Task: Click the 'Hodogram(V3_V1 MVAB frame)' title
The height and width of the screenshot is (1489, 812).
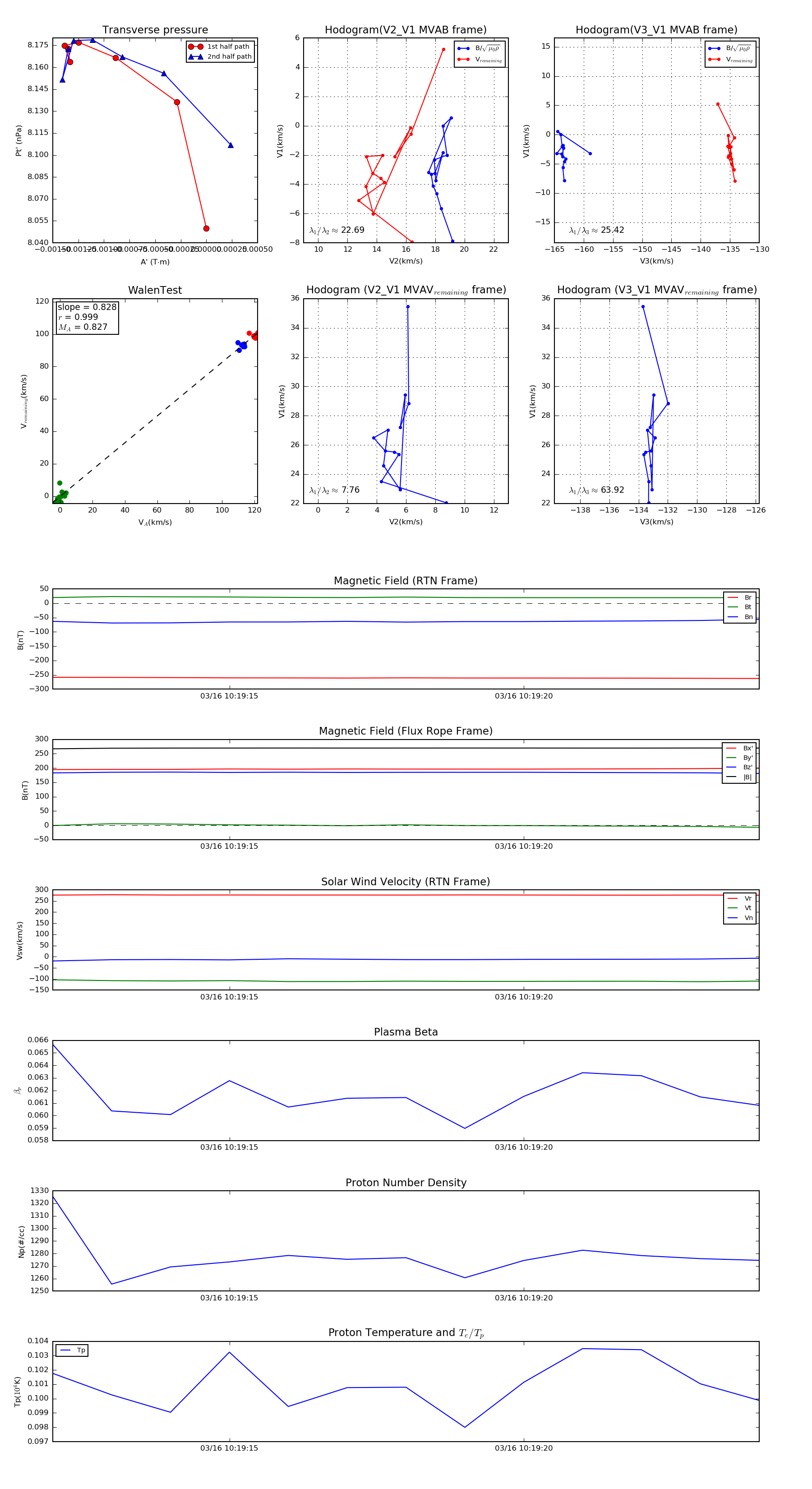Action: point(656,30)
